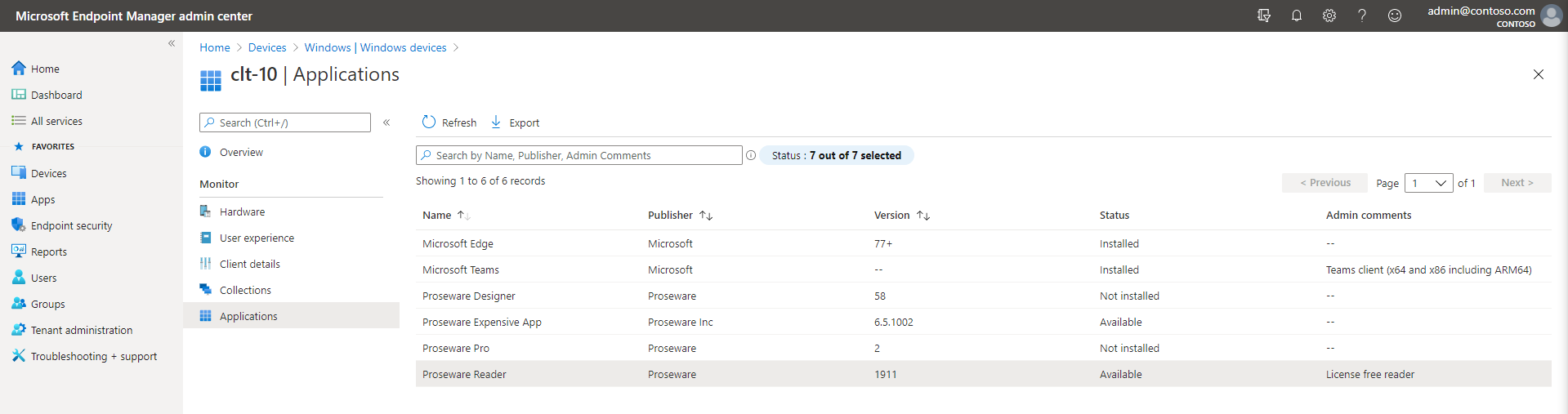Screen dimensions: 1568x414
Task: Open the feedback smiley icon
Action: tap(1394, 16)
